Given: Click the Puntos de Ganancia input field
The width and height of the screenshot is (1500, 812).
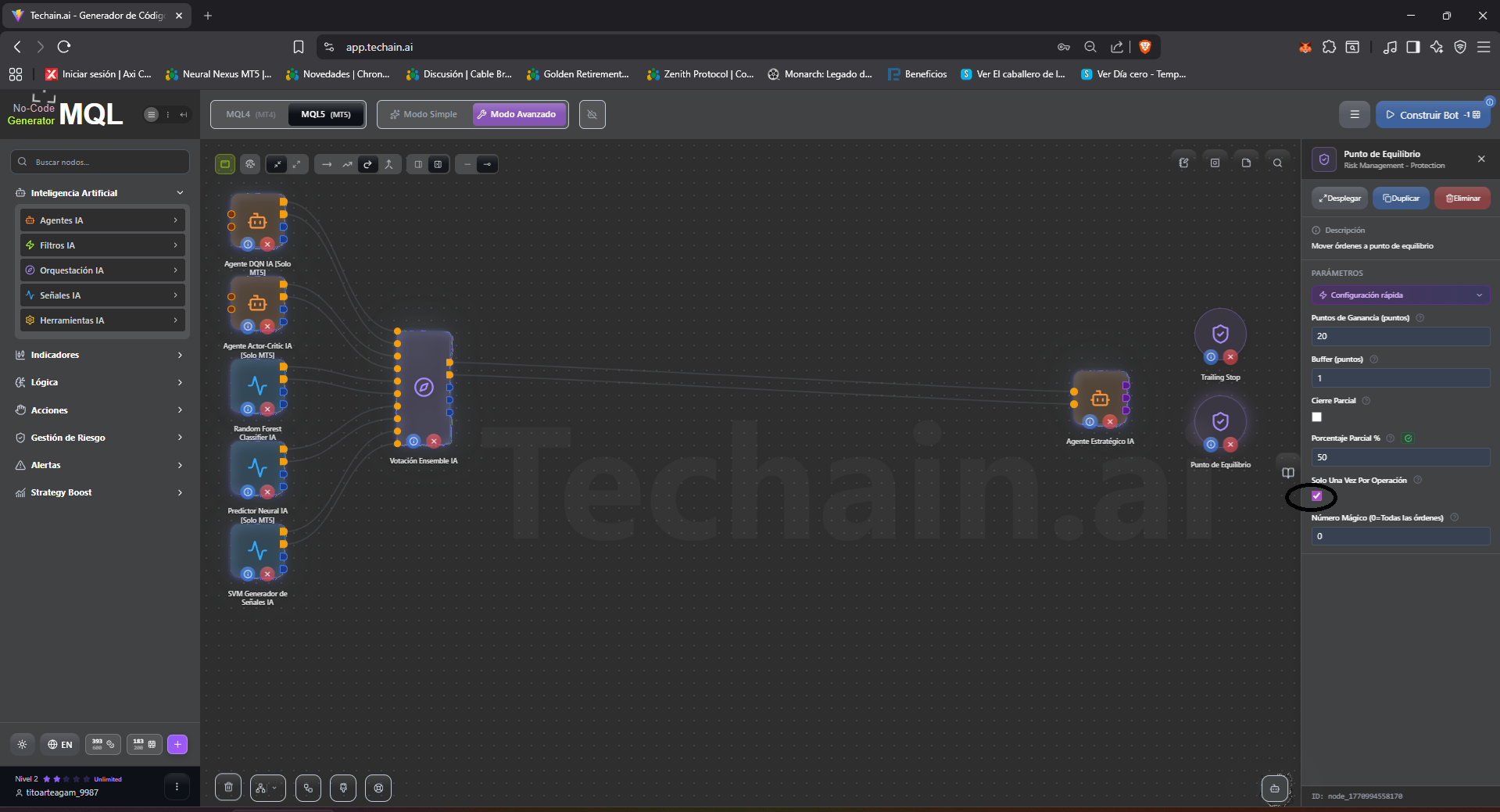Looking at the screenshot, I should point(1400,336).
